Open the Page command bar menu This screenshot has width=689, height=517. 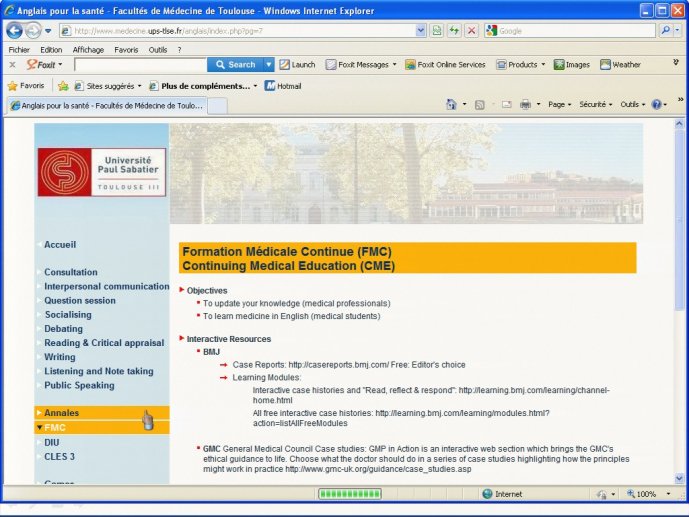click(x=559, y=105)
